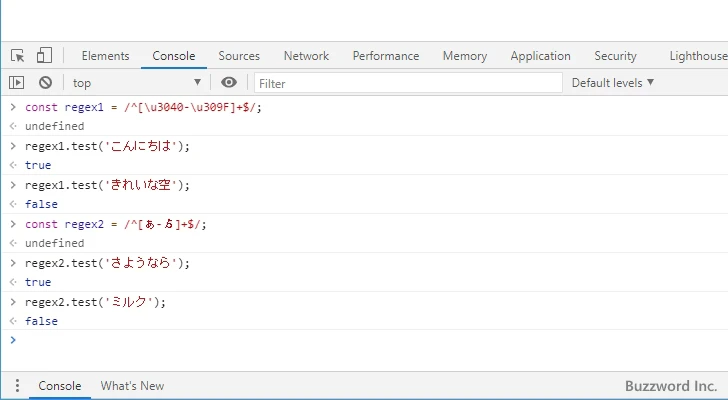Click the 'const regex2' console entry
Screen dimensions: 728x400
pyautogui.click(x=115, y=224)
